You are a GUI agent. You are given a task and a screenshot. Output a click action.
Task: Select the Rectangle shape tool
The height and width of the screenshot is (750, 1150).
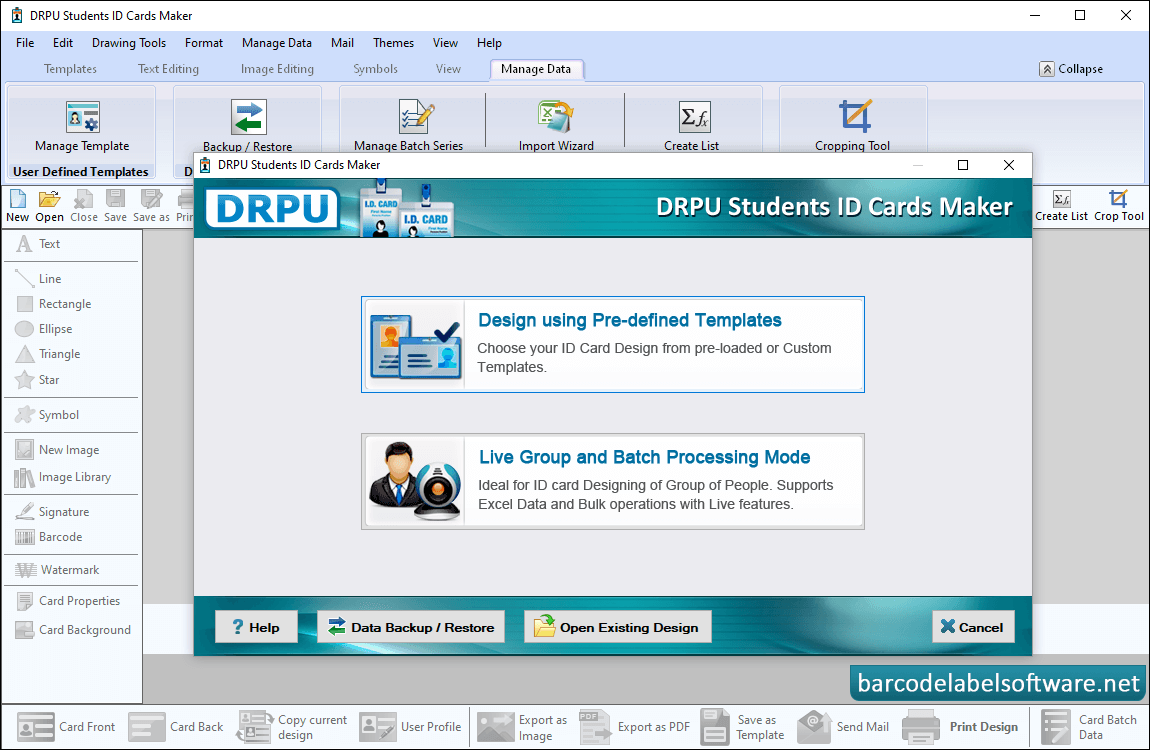pos(54,304)
